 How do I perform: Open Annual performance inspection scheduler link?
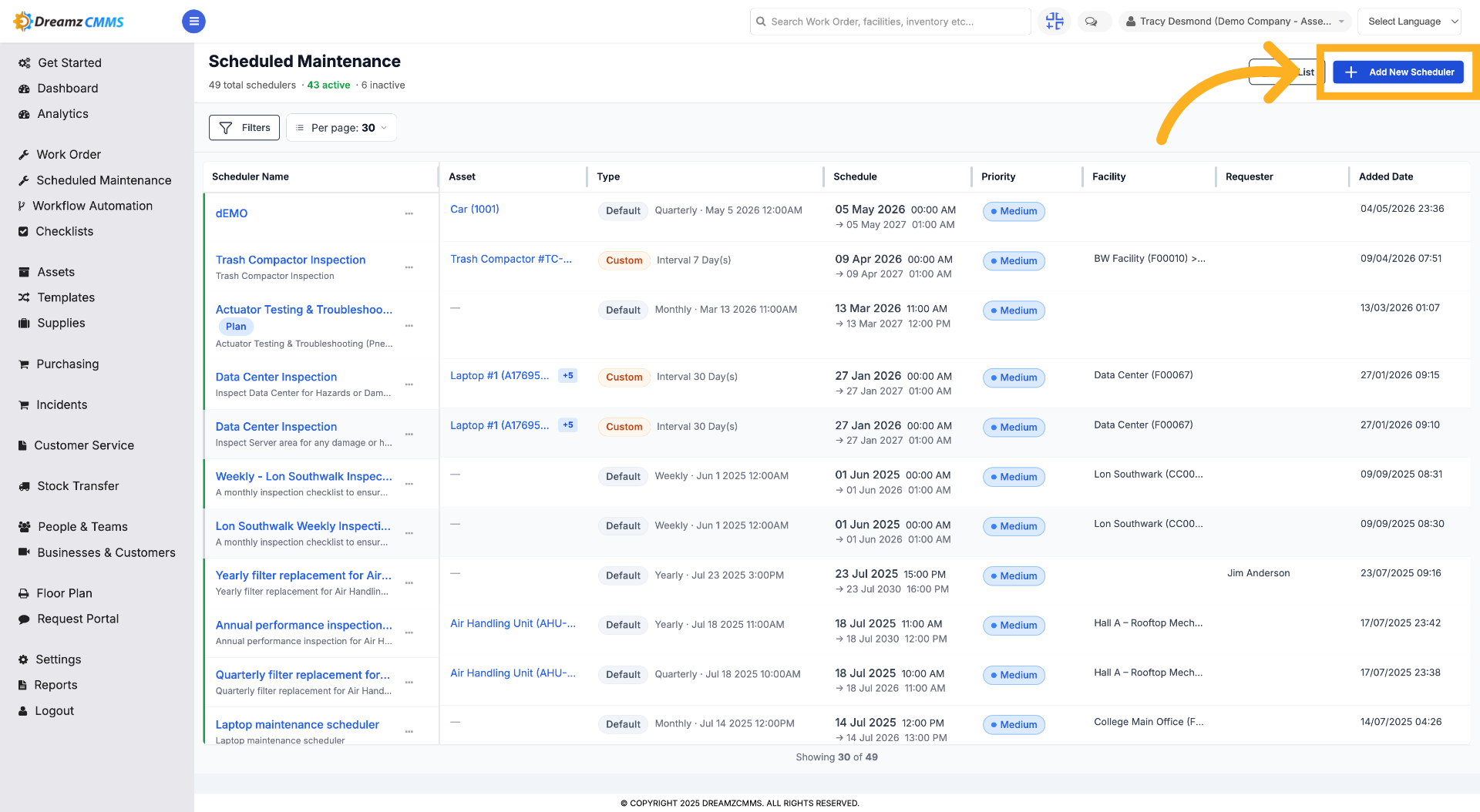pyautogui.click(x=304, y=625)
